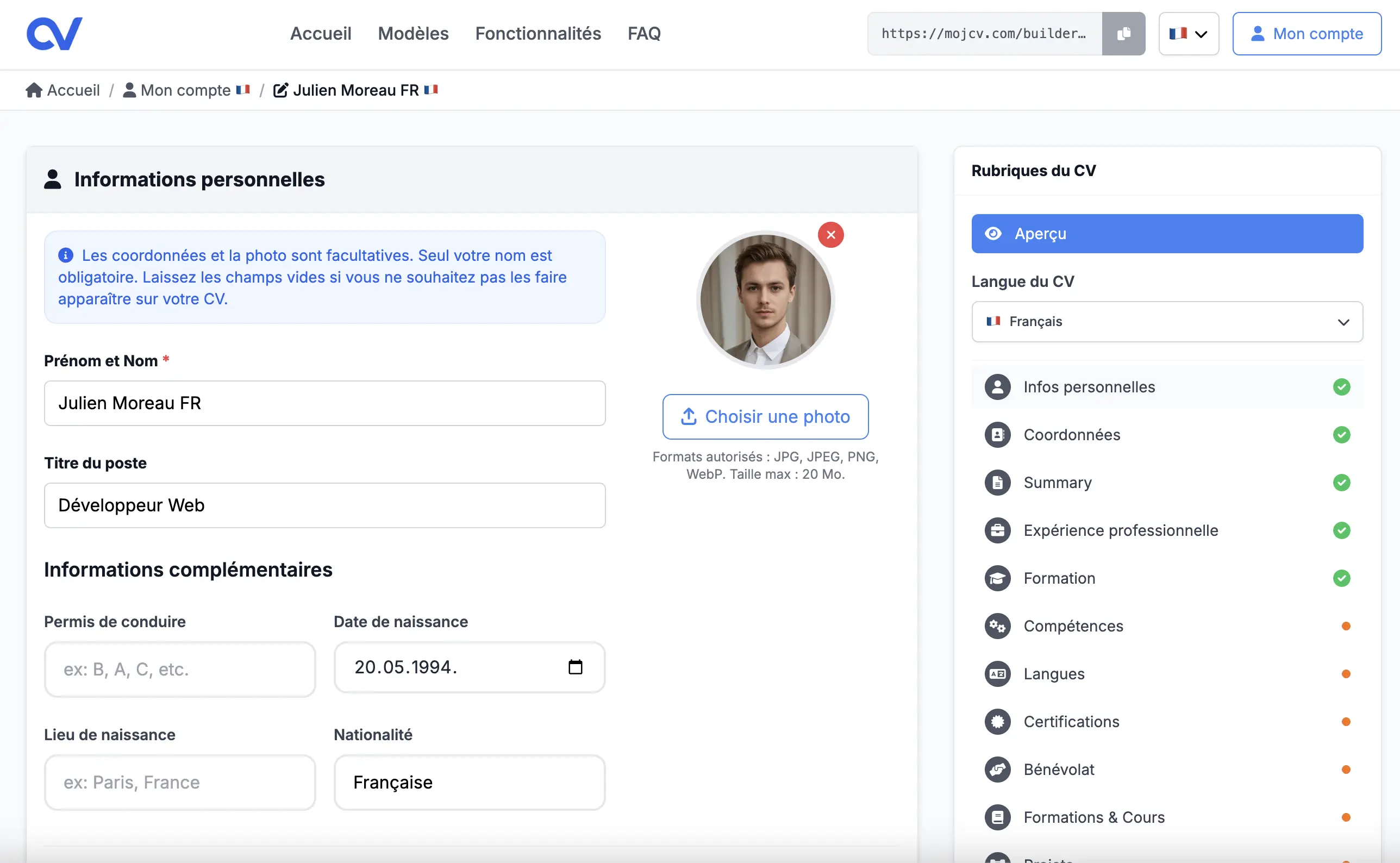This screenshot has width=1400, height=863.
Task: Click the Choisir une photo button
Action: 765,417
